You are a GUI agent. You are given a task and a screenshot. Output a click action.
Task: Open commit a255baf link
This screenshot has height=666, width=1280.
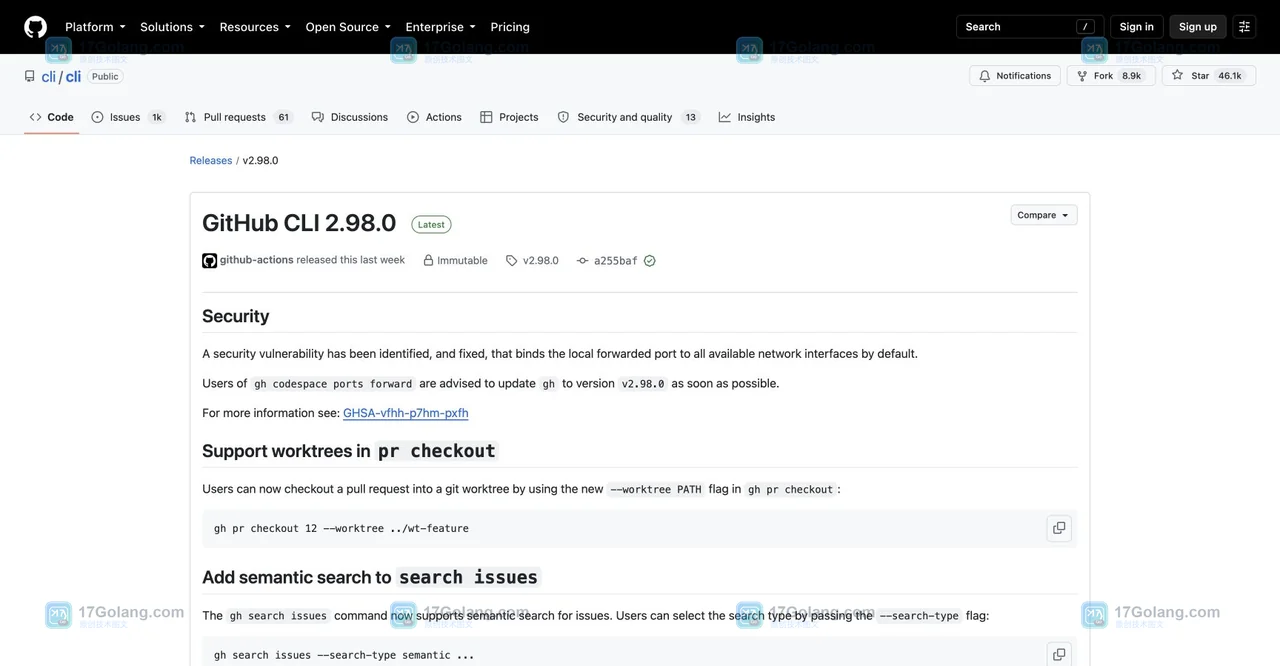[616, 261]
